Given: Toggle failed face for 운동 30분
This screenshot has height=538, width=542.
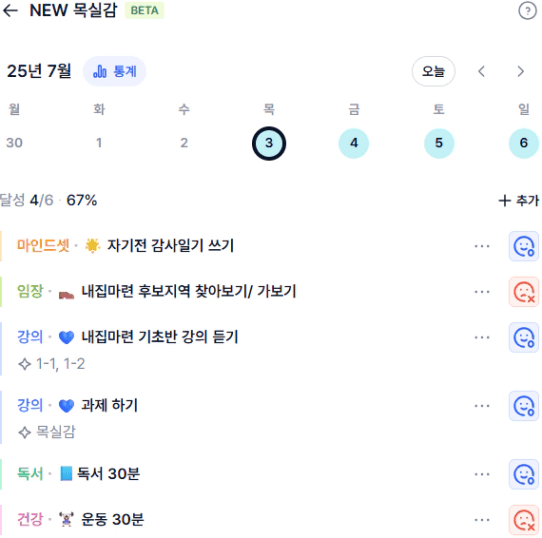Looking at the screenshot, I should (524, 520).
